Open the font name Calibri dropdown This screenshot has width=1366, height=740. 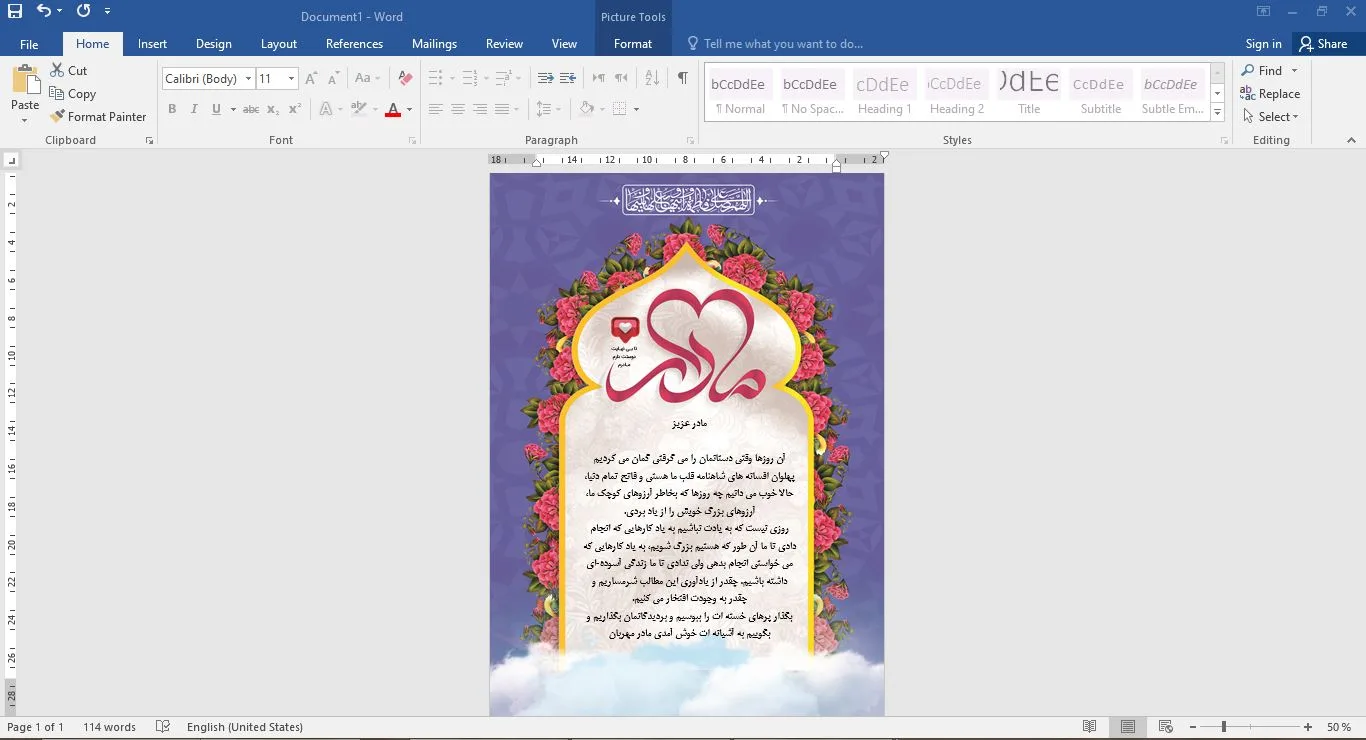pyautogui.click(x=248, y=79)
